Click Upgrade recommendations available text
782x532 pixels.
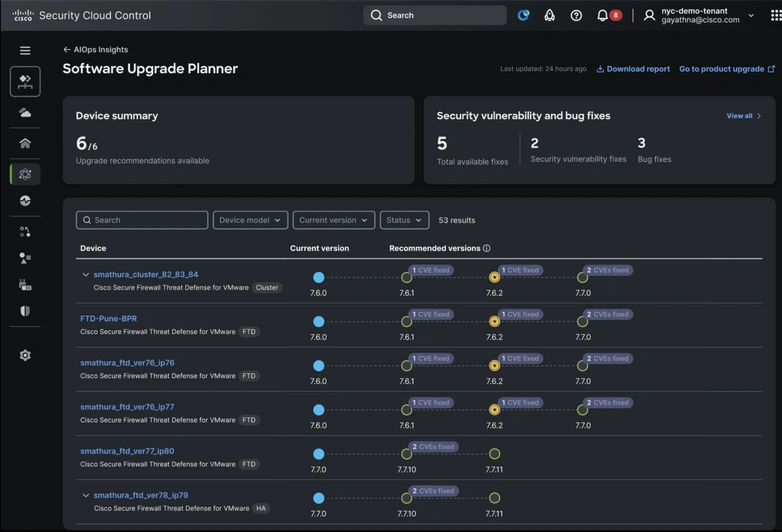(143, 161)
